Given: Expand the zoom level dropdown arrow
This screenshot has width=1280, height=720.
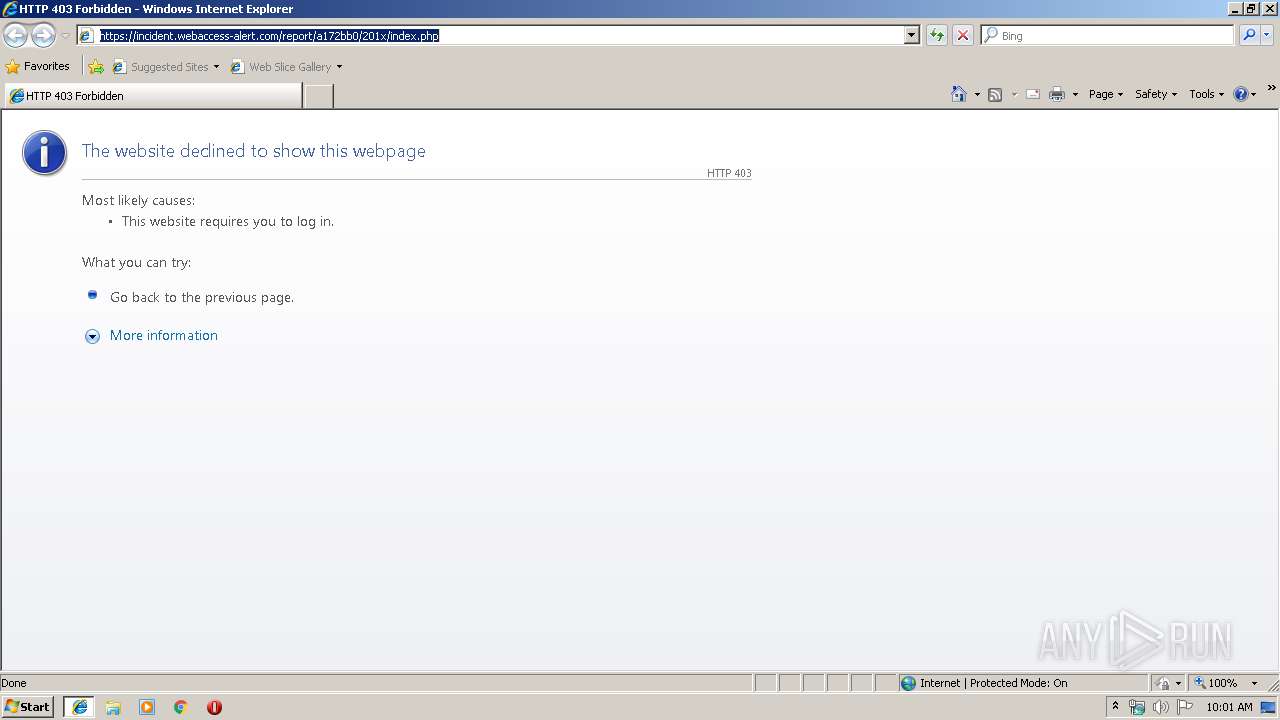Looking at the screenshot, I should pos(1254,683).
